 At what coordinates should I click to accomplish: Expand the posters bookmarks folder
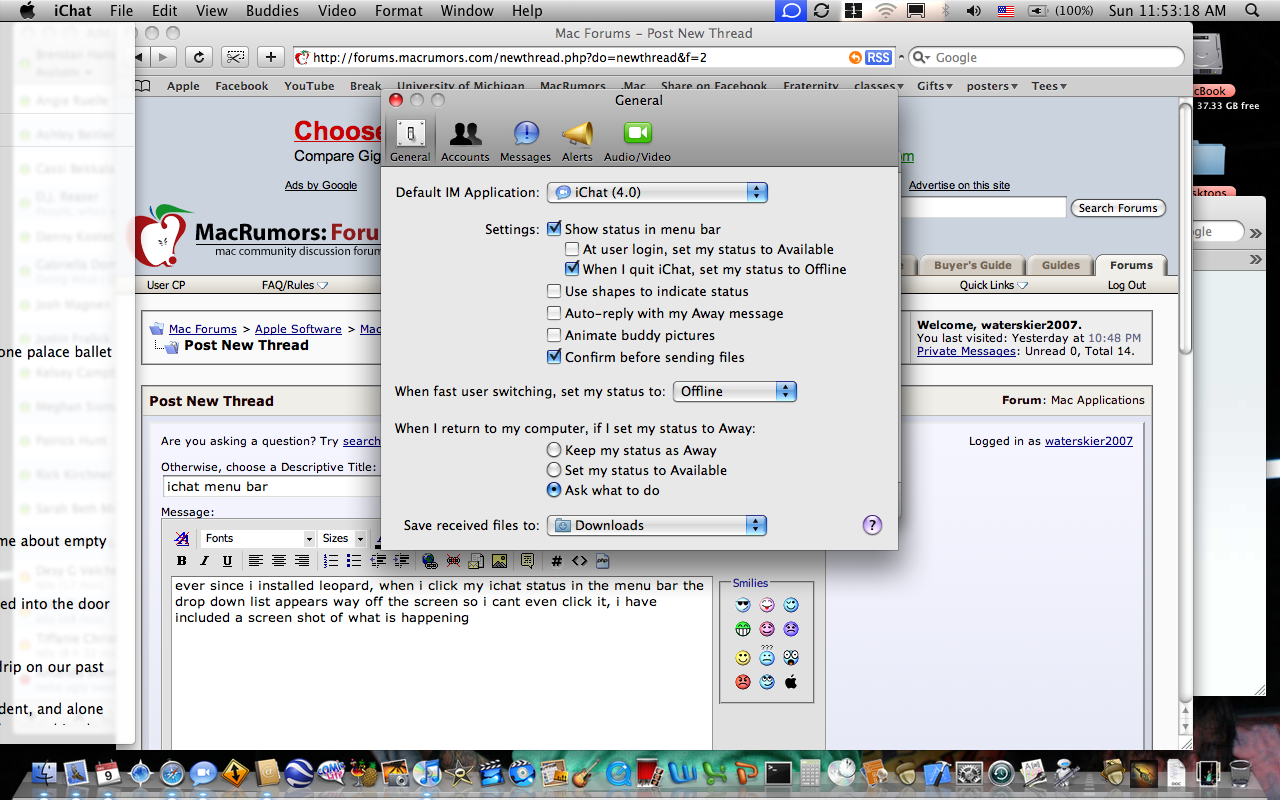click(992, 86)
